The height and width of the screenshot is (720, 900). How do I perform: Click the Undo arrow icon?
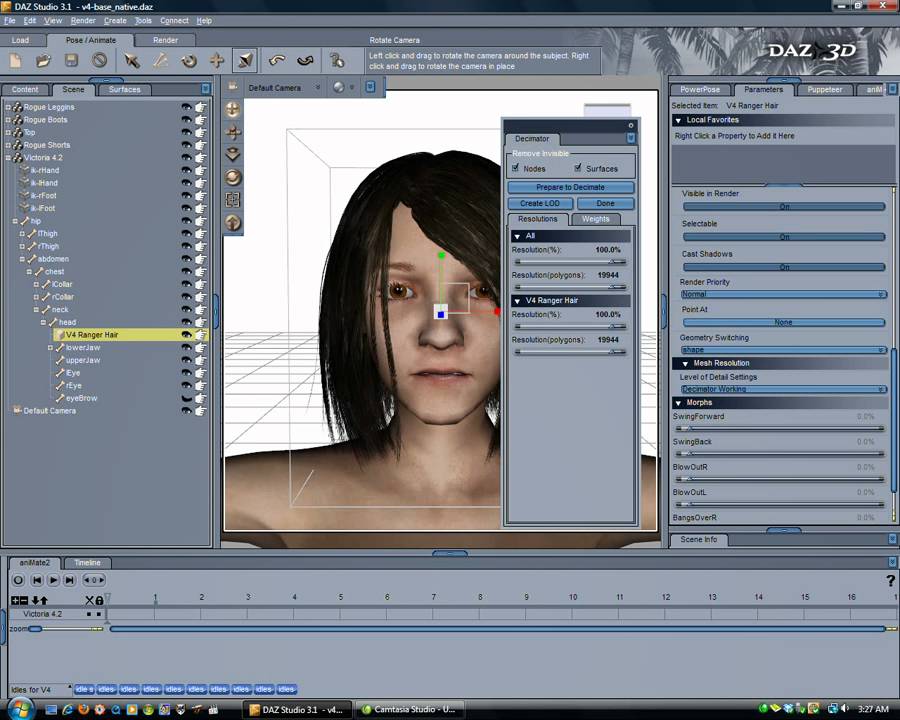277,61
